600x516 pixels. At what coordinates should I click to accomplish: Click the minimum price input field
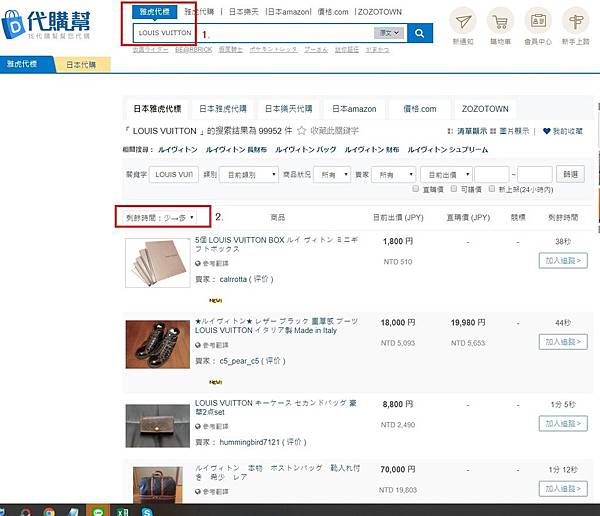tap(492, 175)
